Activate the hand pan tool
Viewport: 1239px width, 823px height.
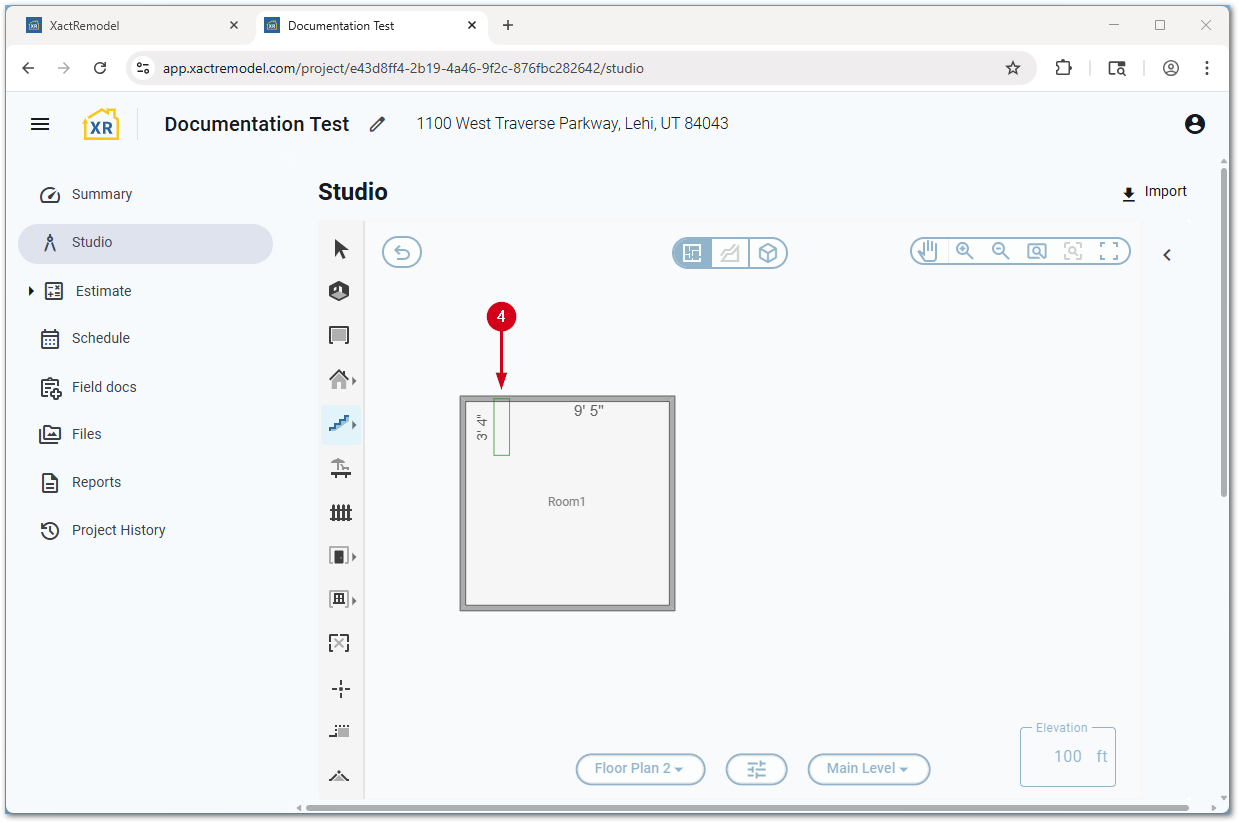(928, 251)
